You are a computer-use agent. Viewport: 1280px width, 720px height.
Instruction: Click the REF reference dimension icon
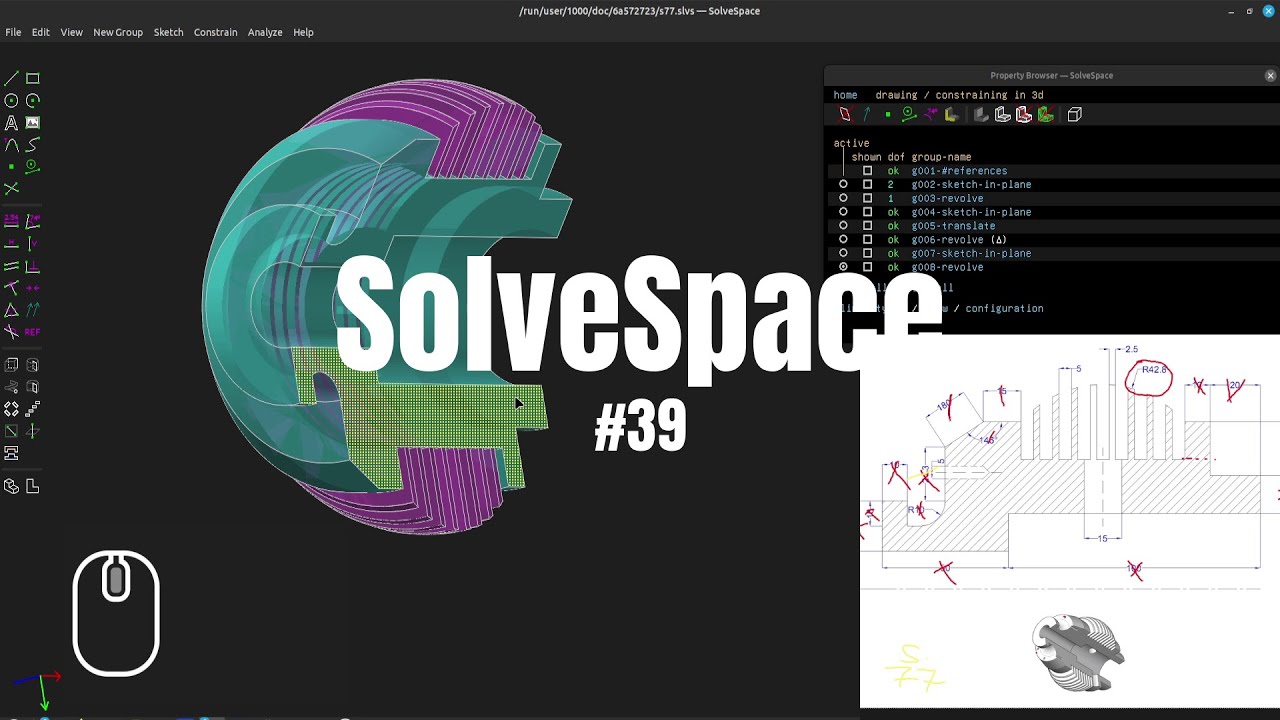(x=33, y=331)
